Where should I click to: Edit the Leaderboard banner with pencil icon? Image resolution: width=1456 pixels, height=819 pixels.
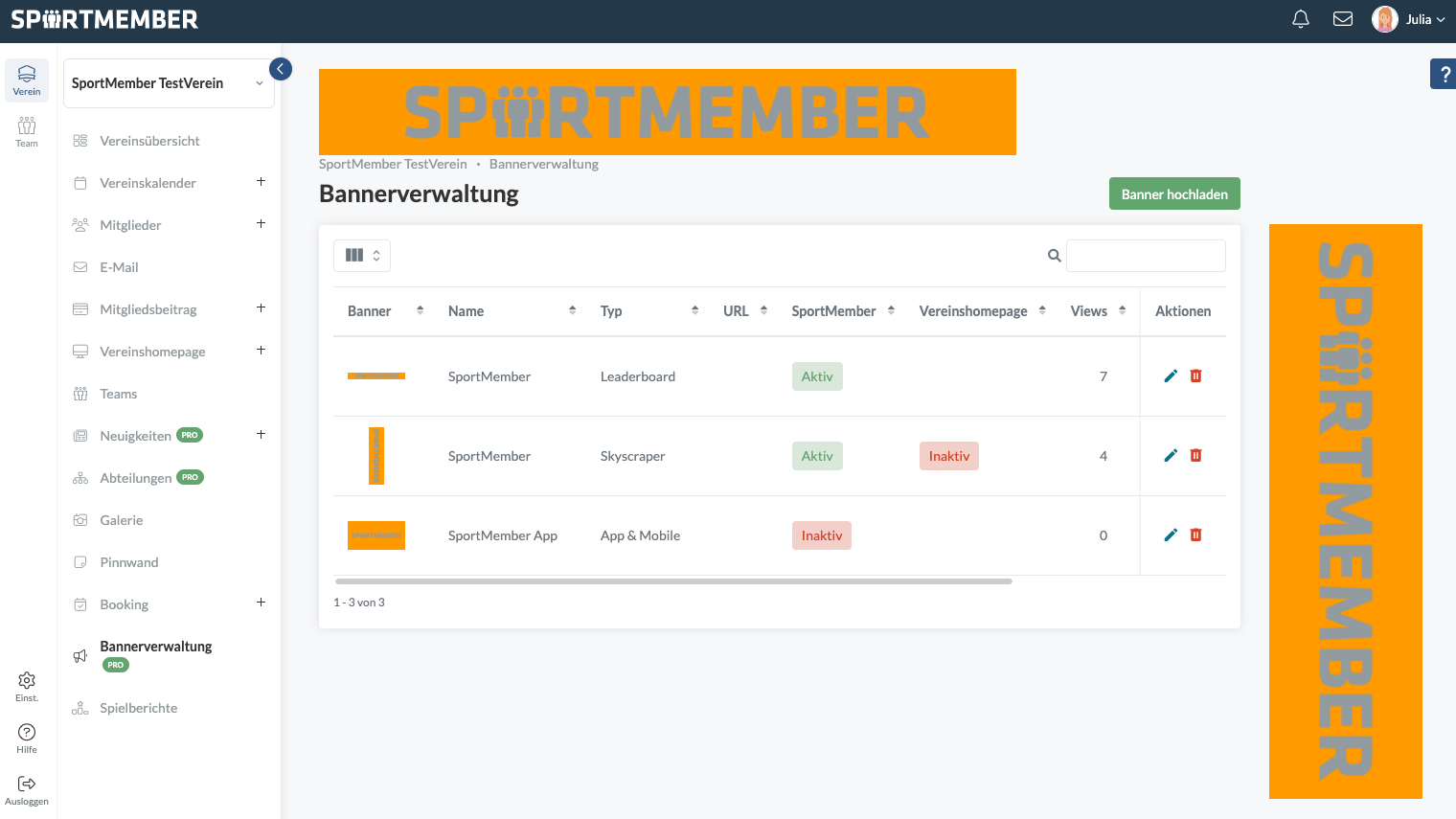pos(1170,376)
